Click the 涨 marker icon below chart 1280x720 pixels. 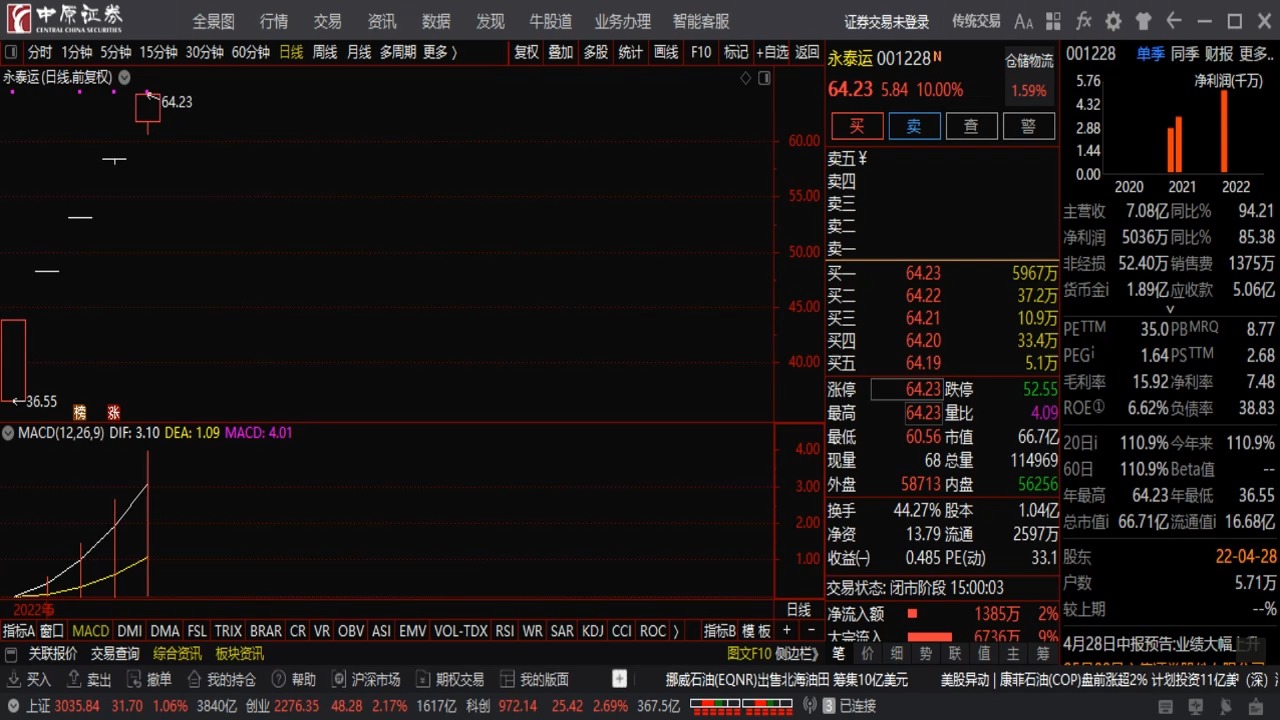coord(114,412)
